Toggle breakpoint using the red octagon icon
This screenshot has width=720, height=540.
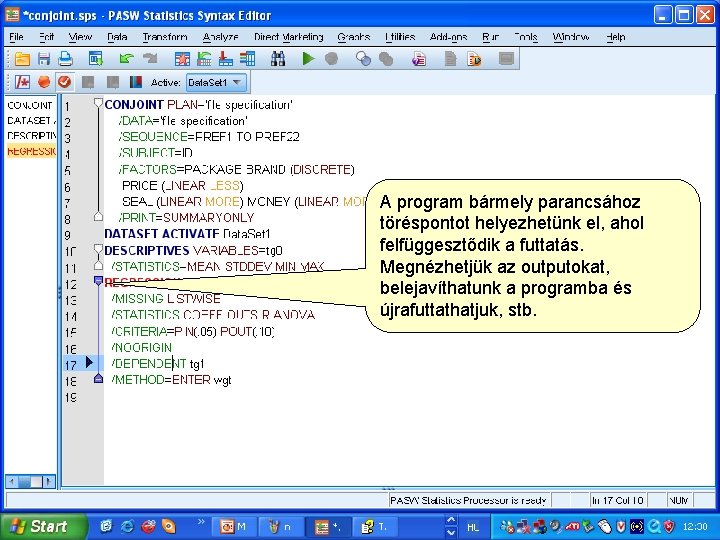44,82
